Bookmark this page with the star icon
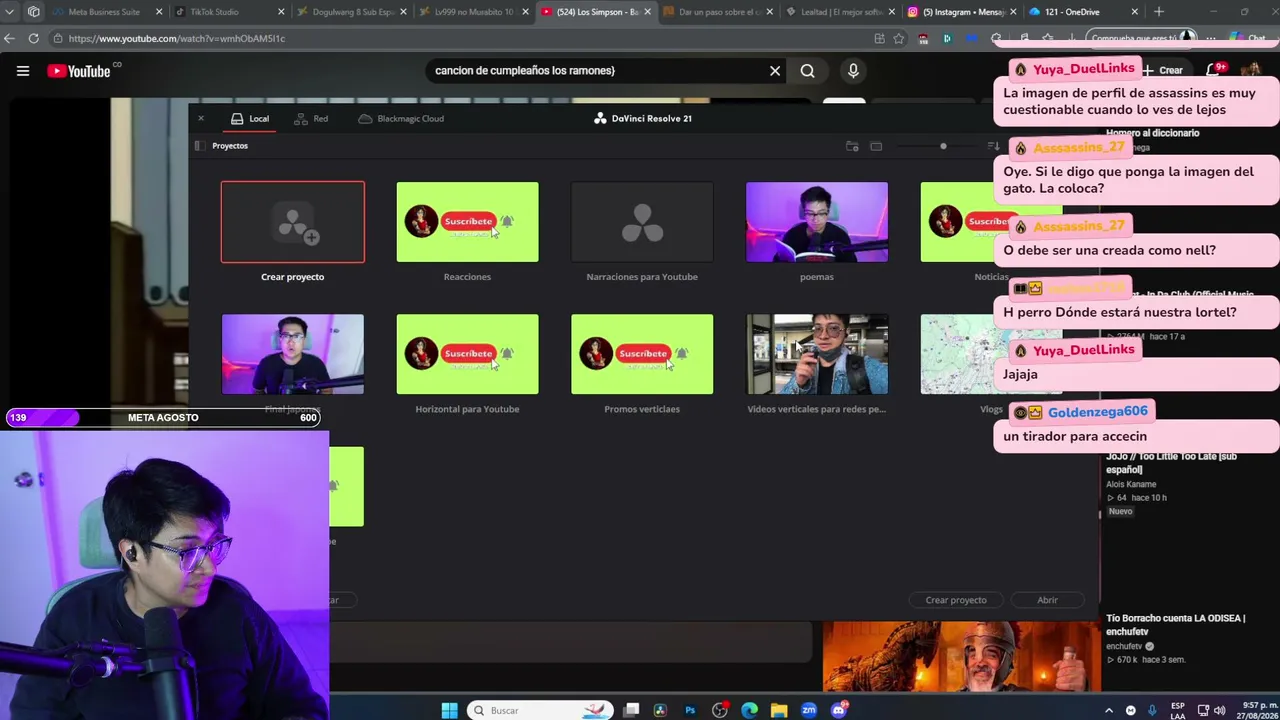Viewport: 1280px width, 720px height. pyautogui.click(x=899, y=38)
